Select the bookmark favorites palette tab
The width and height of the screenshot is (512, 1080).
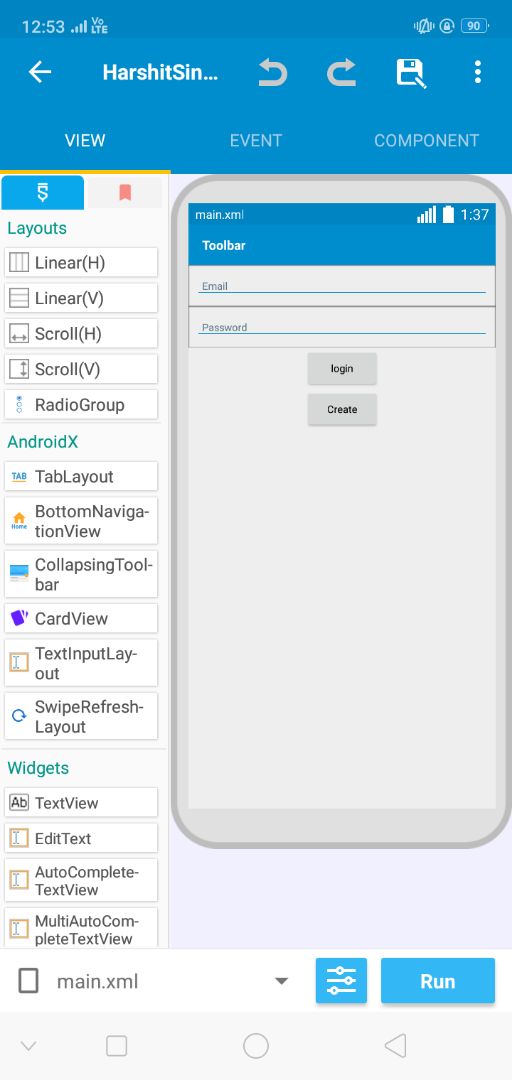[x=125, y=193]
